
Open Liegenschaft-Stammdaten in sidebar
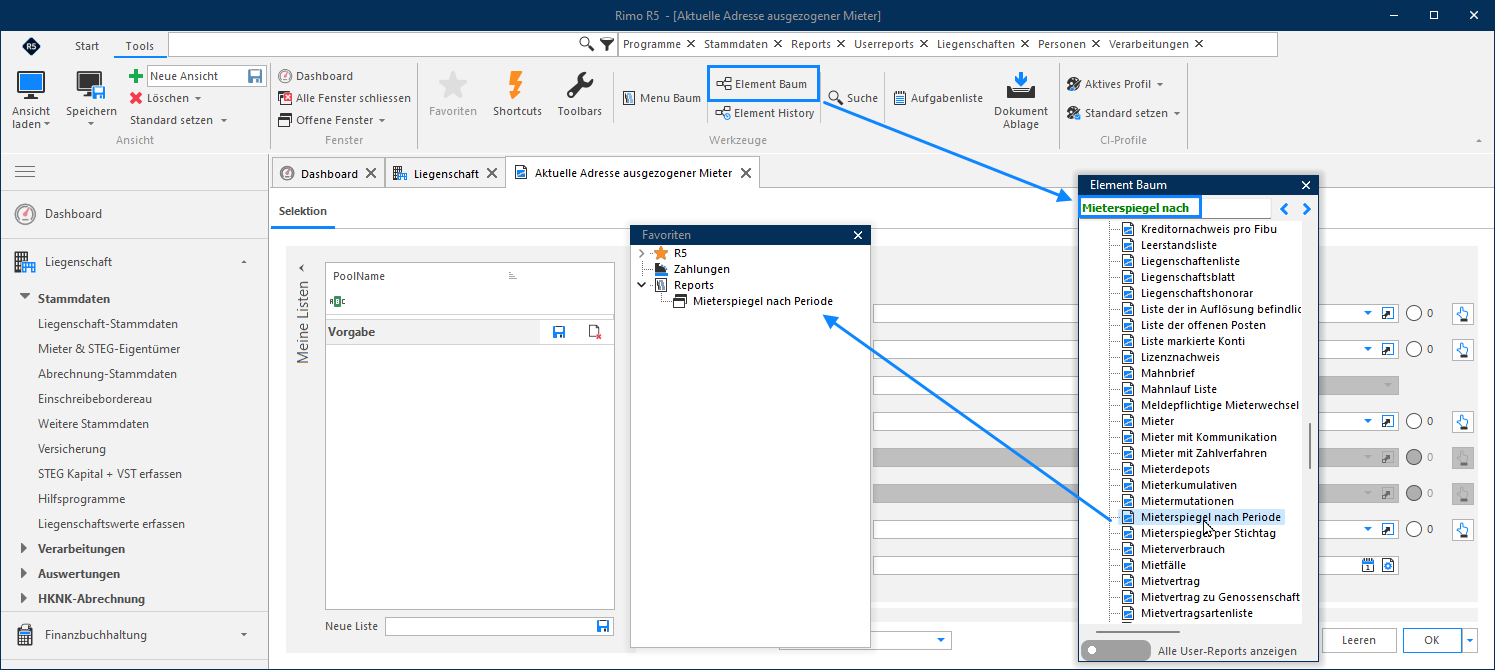pyautogui.click(x=108, y=324)
